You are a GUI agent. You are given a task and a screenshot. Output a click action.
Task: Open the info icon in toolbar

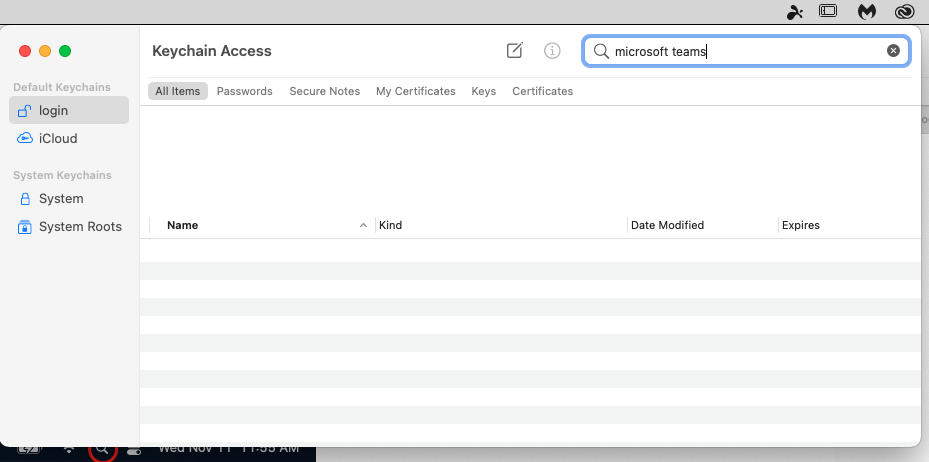click(x=552, y=51)
